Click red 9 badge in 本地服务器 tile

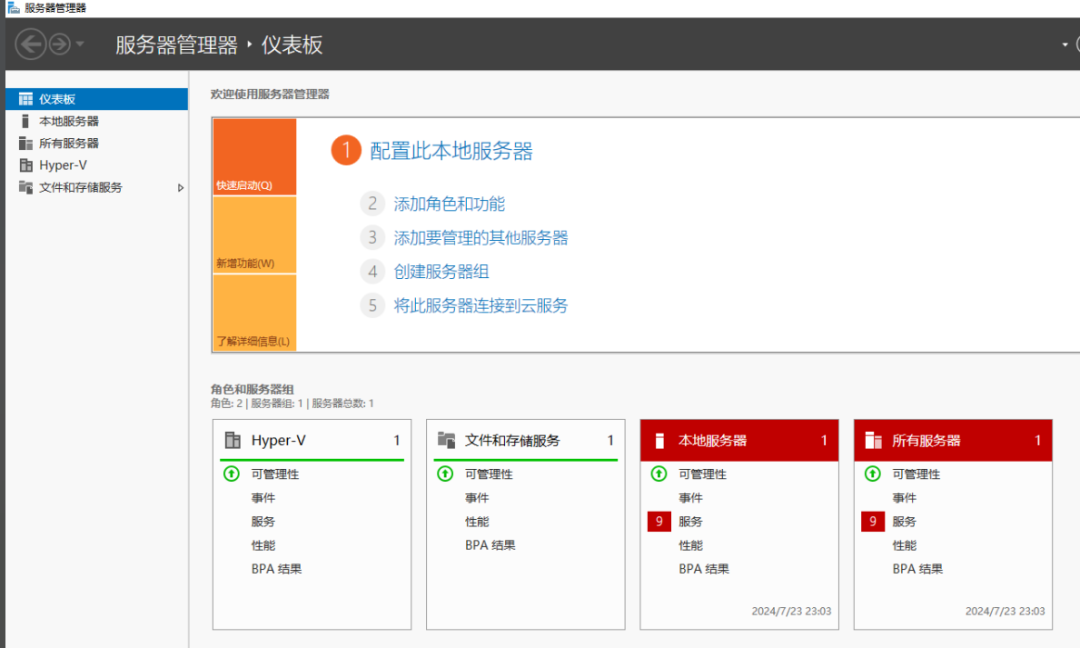[x=659, y=521]
